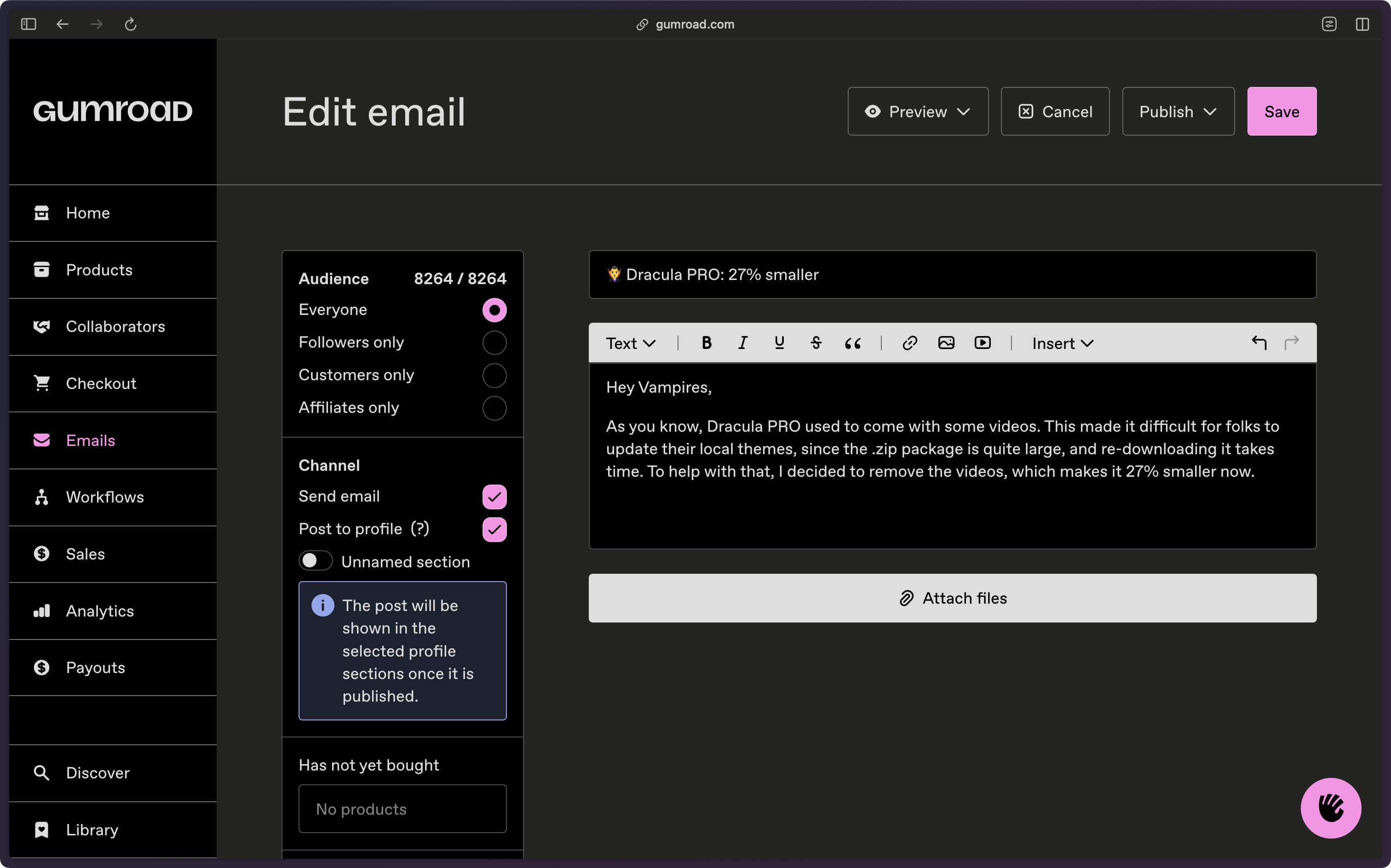Click the Hyperlink insert icon
The height and width of the screenshot is (868, 1391).
(x=908, y=343)
